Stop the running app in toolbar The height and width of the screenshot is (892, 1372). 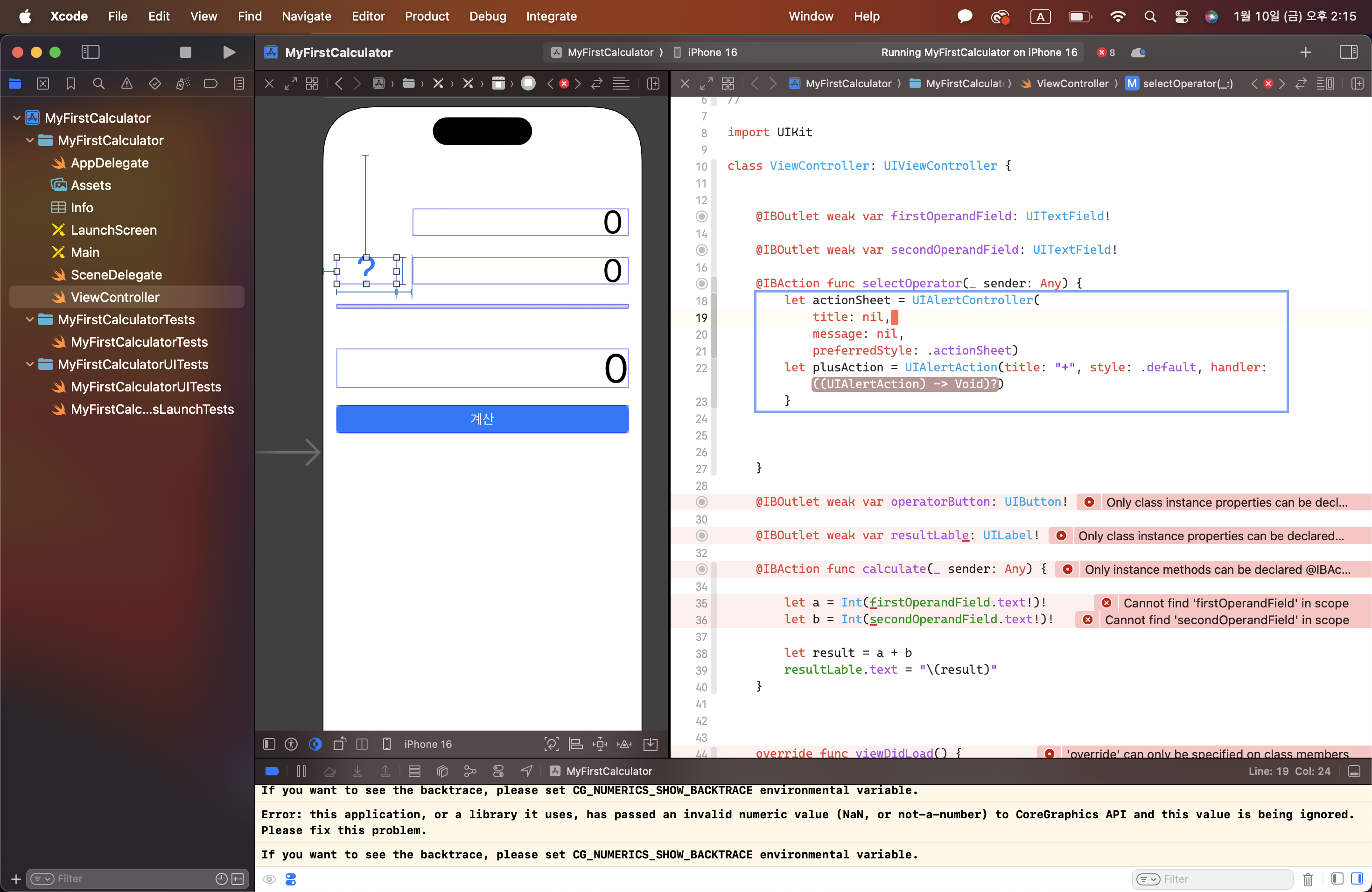coord(185,52)
